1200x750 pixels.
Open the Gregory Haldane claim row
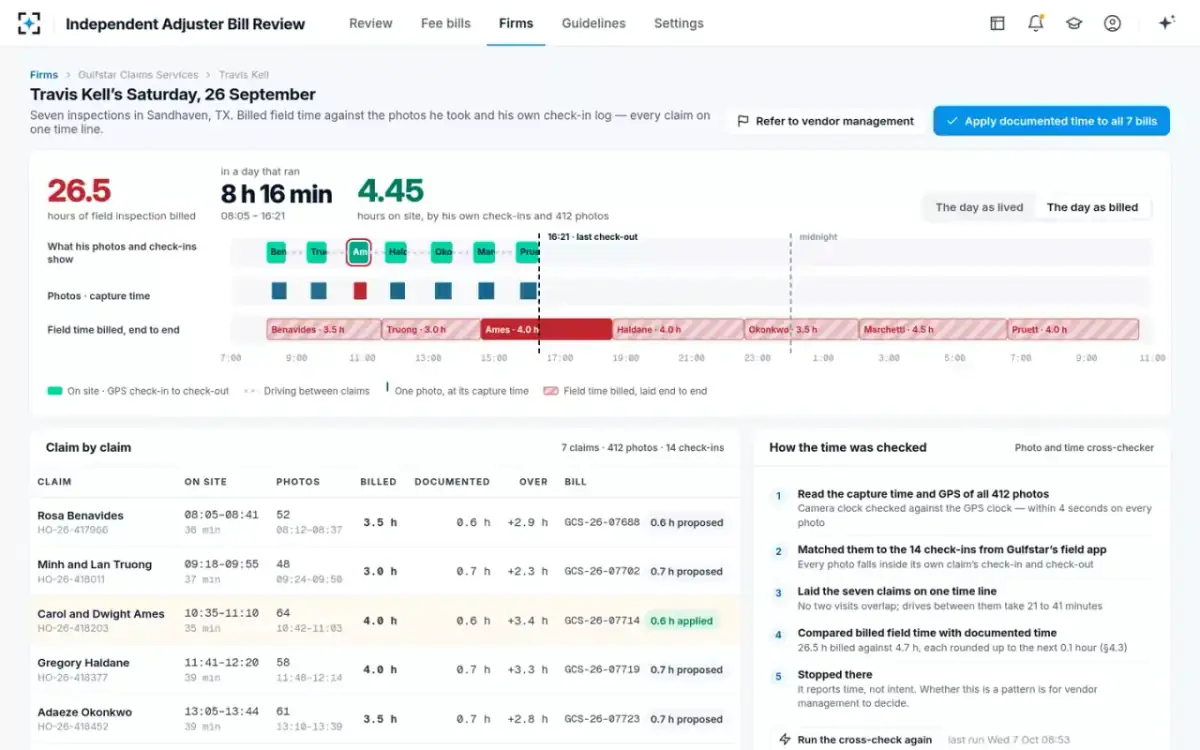click(x=385, y=669)
